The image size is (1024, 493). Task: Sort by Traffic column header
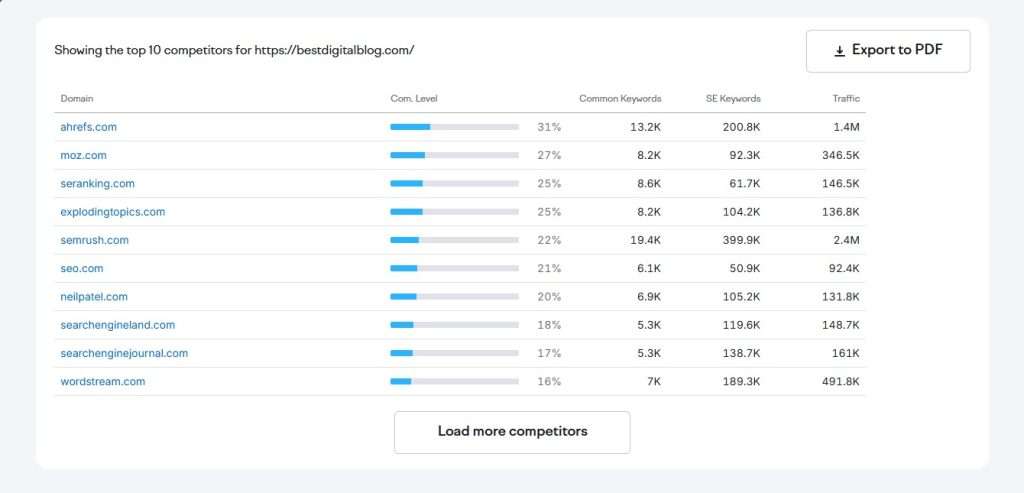(x=844, y=98)
